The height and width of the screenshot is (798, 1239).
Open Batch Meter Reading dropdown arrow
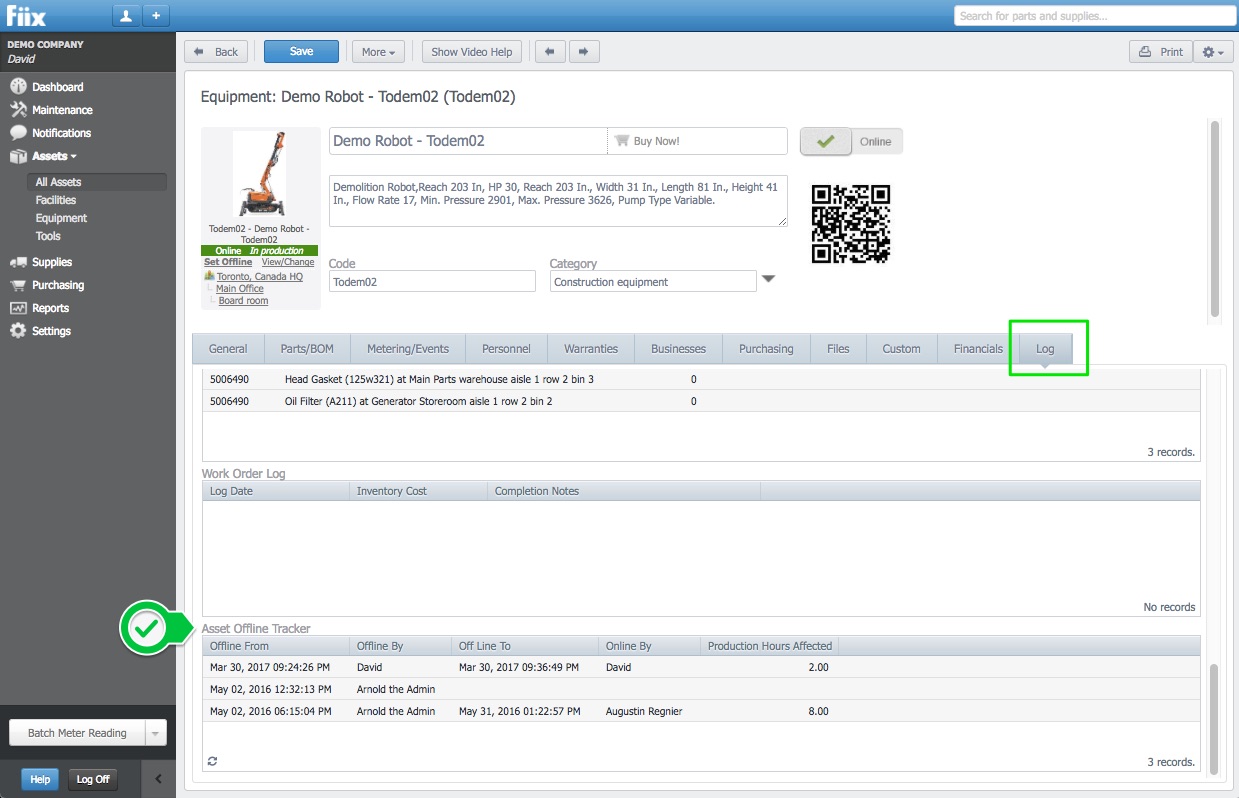coord(155,733)
